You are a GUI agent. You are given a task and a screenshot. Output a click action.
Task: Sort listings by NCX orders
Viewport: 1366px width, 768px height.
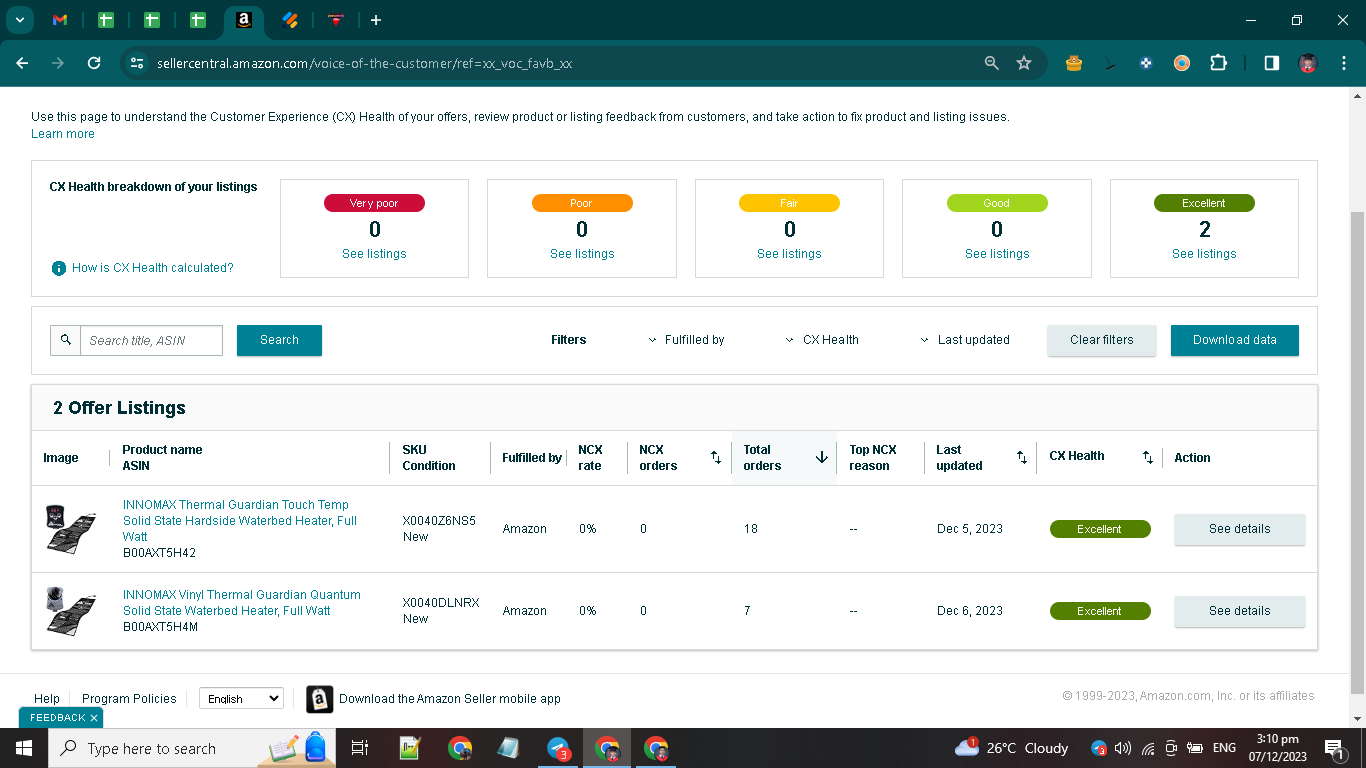click(716, 458)
